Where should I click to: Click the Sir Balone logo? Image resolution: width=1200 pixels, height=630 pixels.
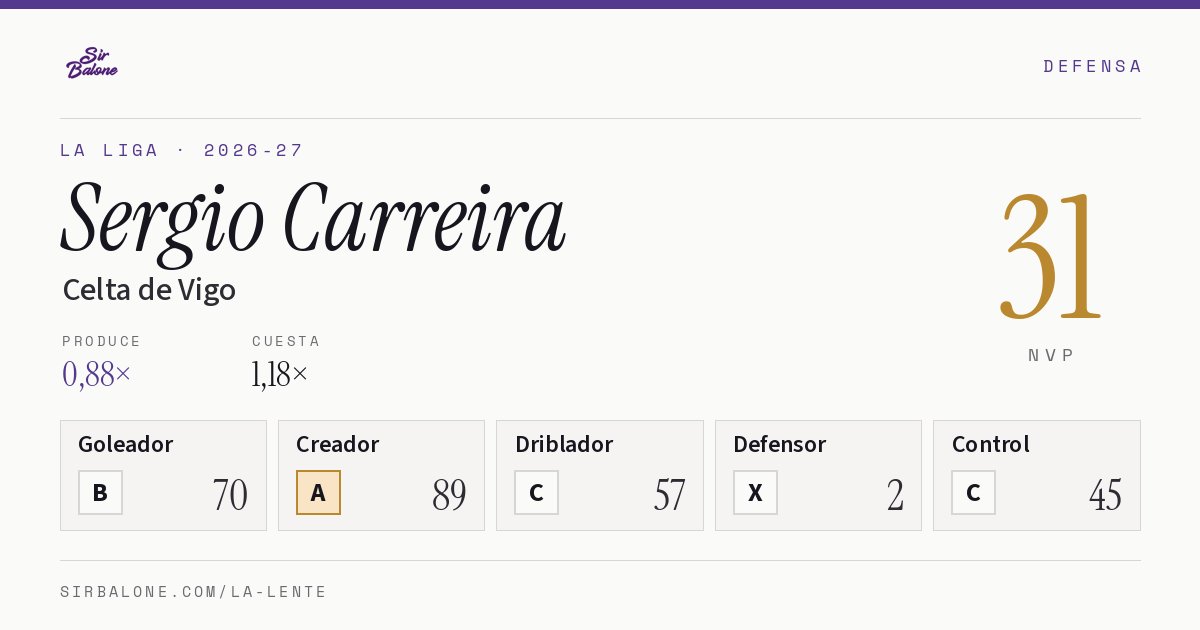point(92,62)
